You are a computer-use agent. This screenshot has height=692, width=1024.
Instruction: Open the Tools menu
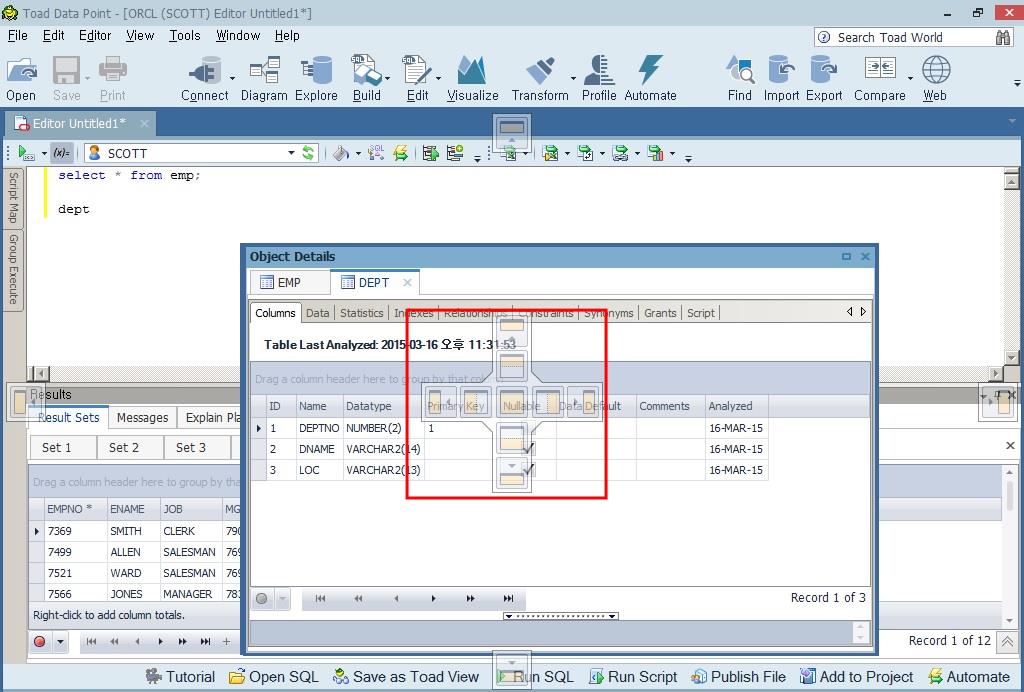click(x=184, y=35)
